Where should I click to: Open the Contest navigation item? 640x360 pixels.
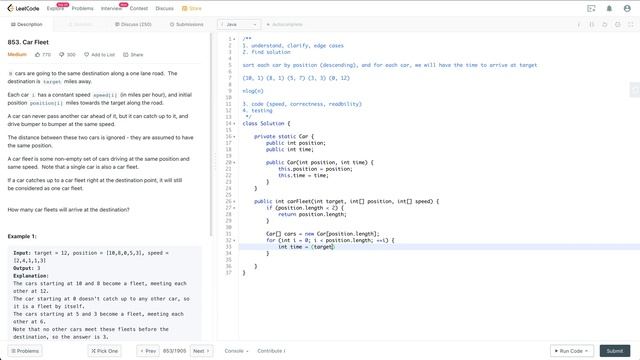click(x=139, y=8)
